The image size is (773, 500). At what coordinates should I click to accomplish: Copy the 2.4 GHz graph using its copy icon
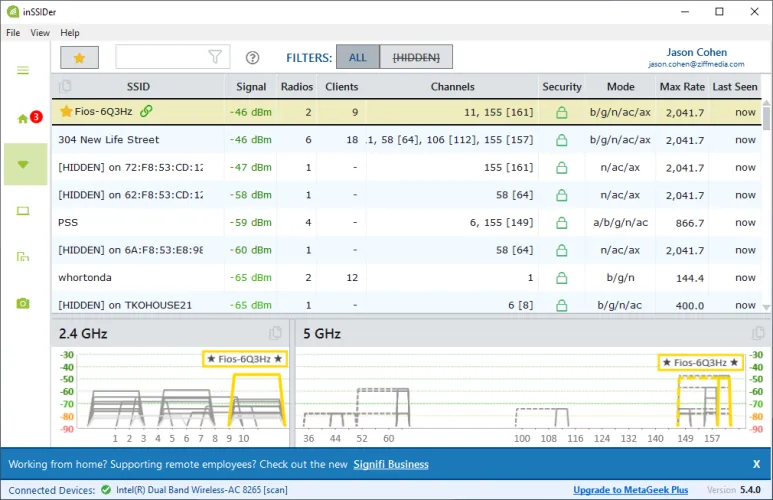point(276,333)
